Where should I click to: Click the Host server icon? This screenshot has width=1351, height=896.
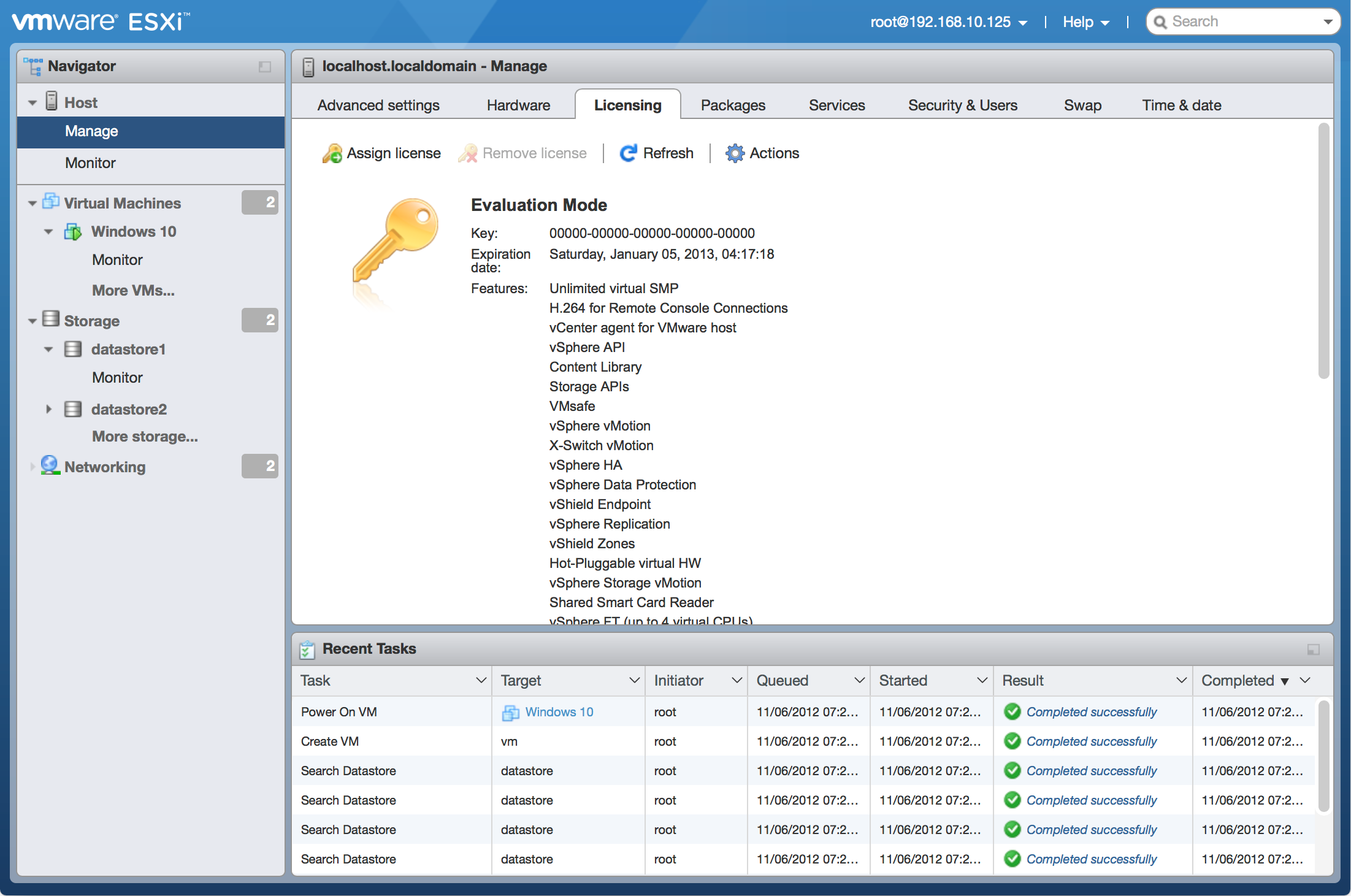click(x=52, y=101)
